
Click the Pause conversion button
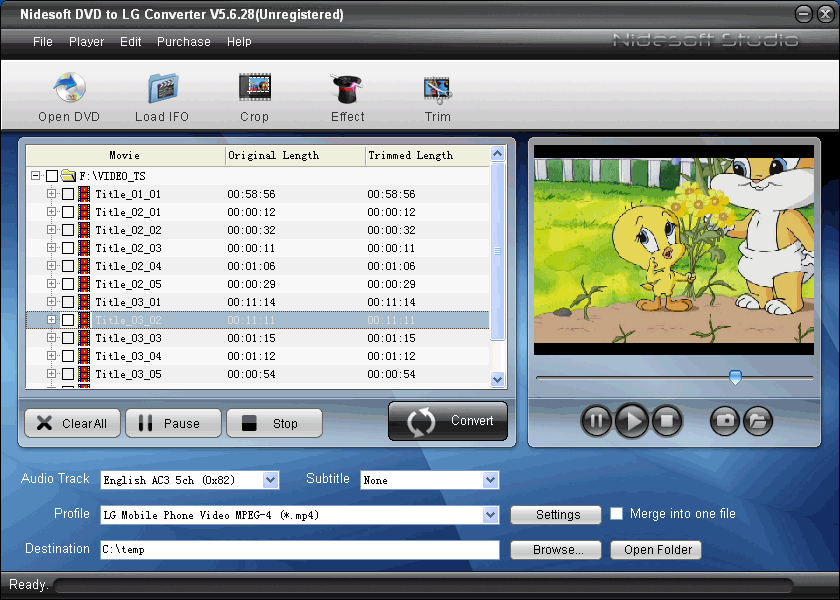point(174,423)
